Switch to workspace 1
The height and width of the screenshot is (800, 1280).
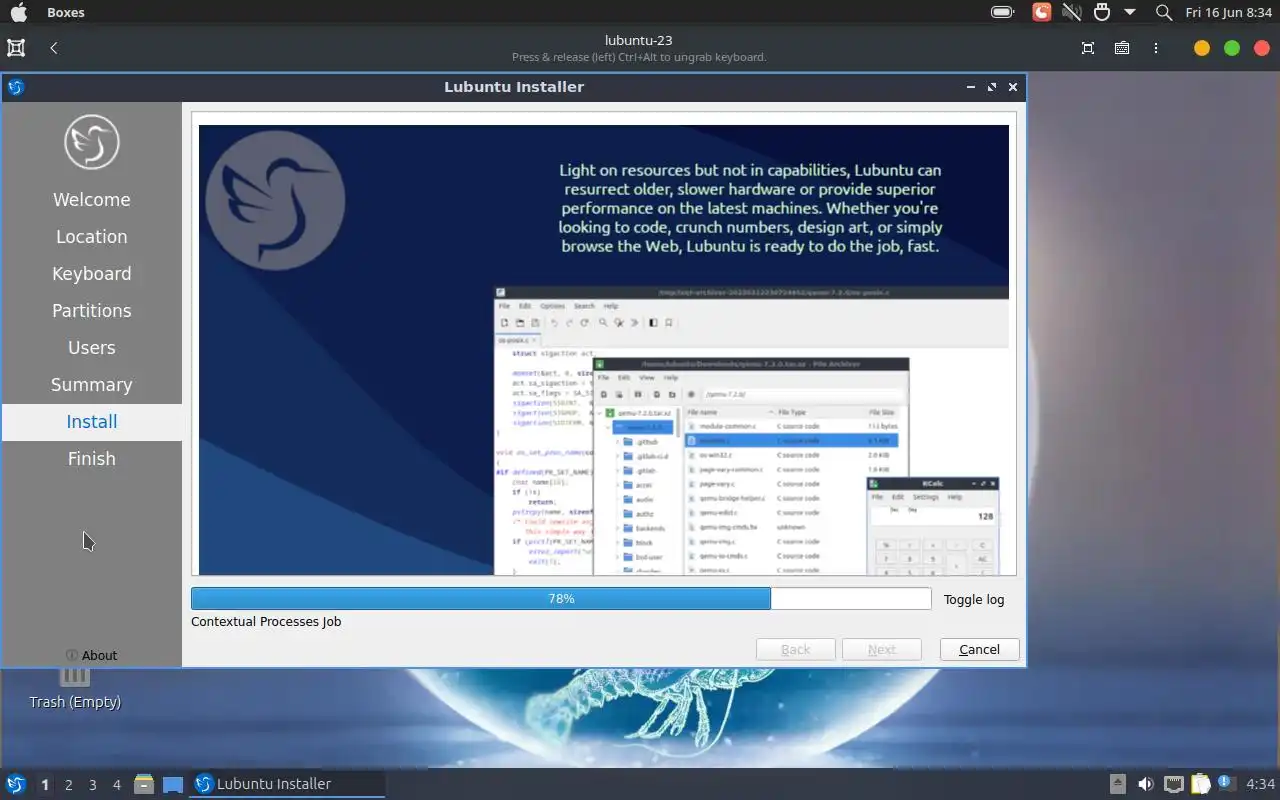[45, 785]
